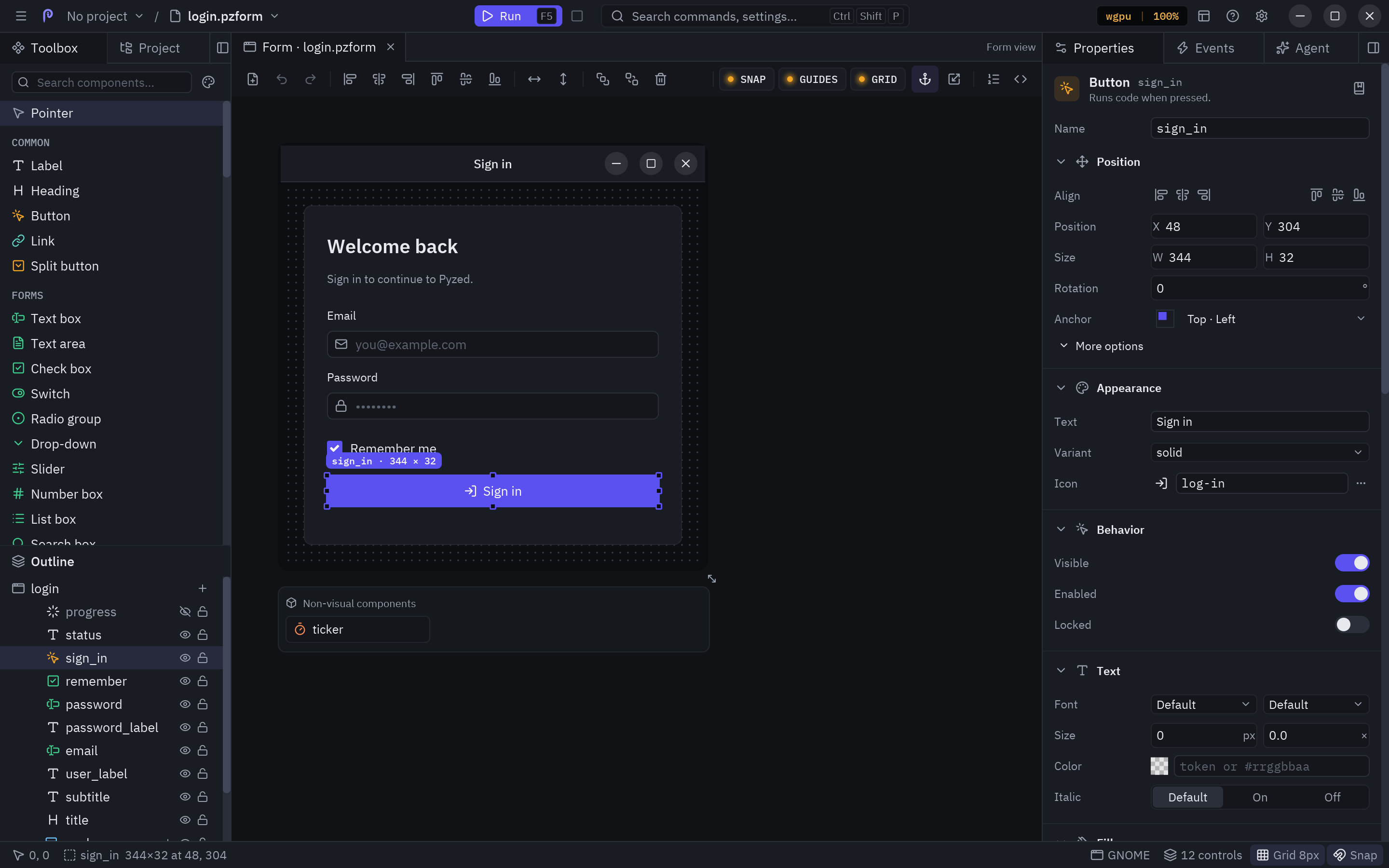Toggle GRID option in toolbar

pos(878,79)
